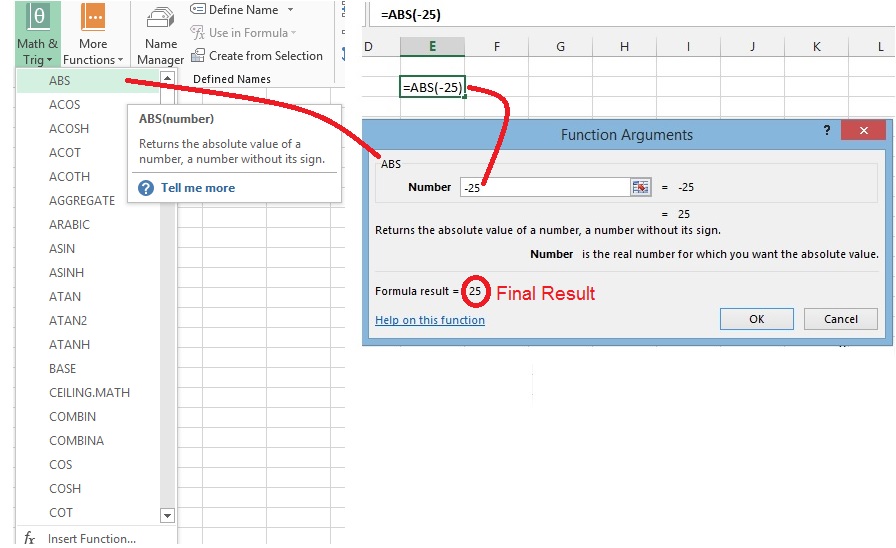Confirm with the OK button
Image resolution: width=896 pixels, height=548 pixels.
click(x=757, y=319)
